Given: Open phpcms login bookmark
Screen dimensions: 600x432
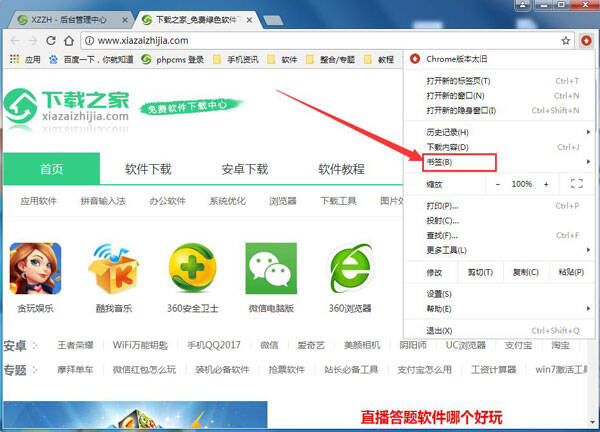Looking at the screenshot, I should click(x=173, y=59).
